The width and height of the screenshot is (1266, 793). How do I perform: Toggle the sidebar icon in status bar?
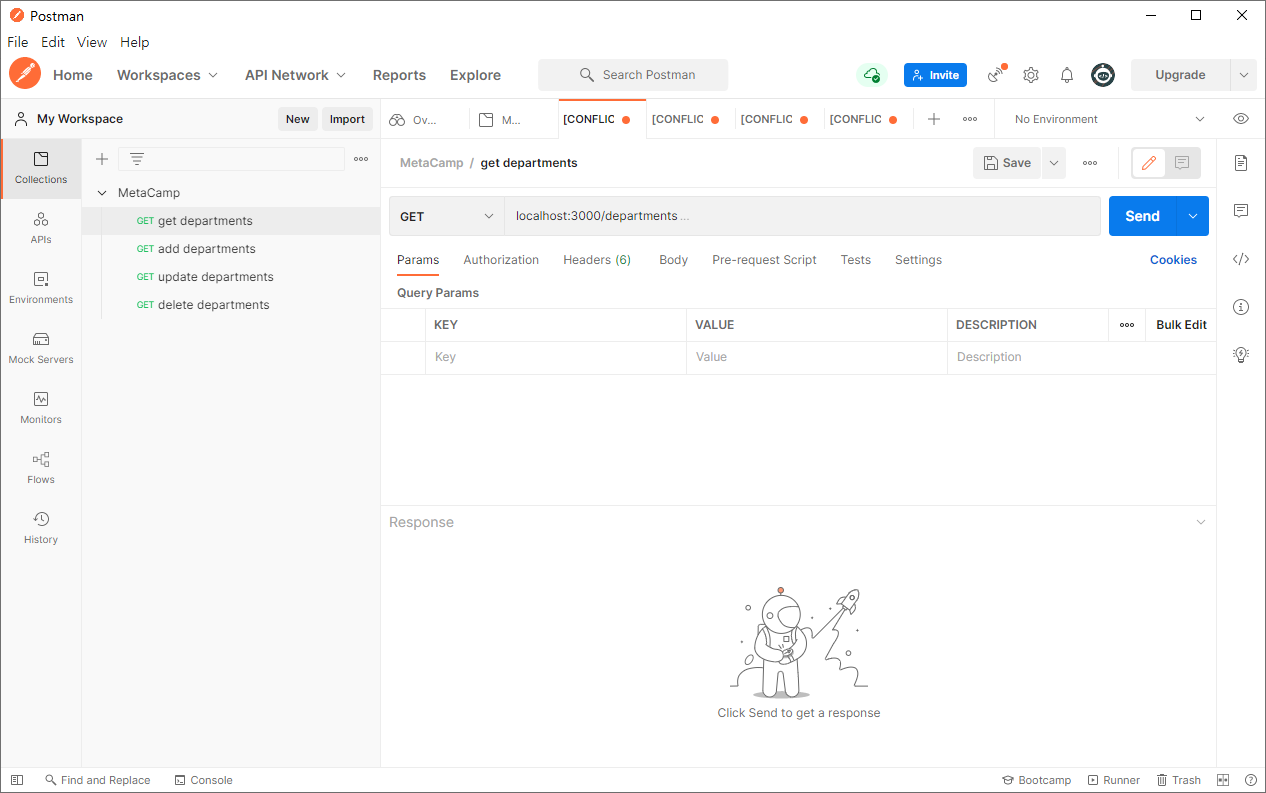(x=17, y=780)
